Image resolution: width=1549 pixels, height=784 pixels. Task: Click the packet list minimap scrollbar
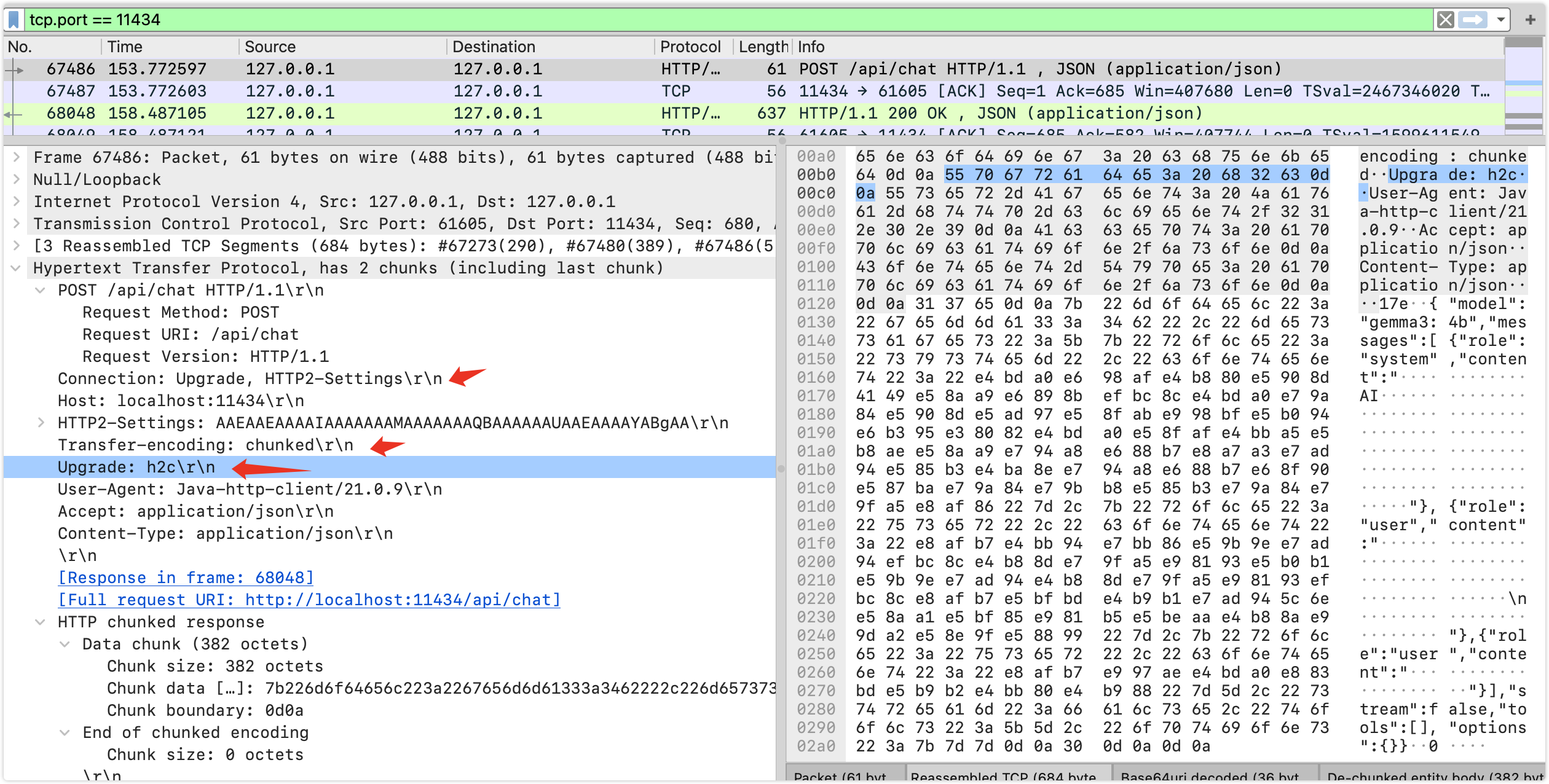(x=1523, y=86)
